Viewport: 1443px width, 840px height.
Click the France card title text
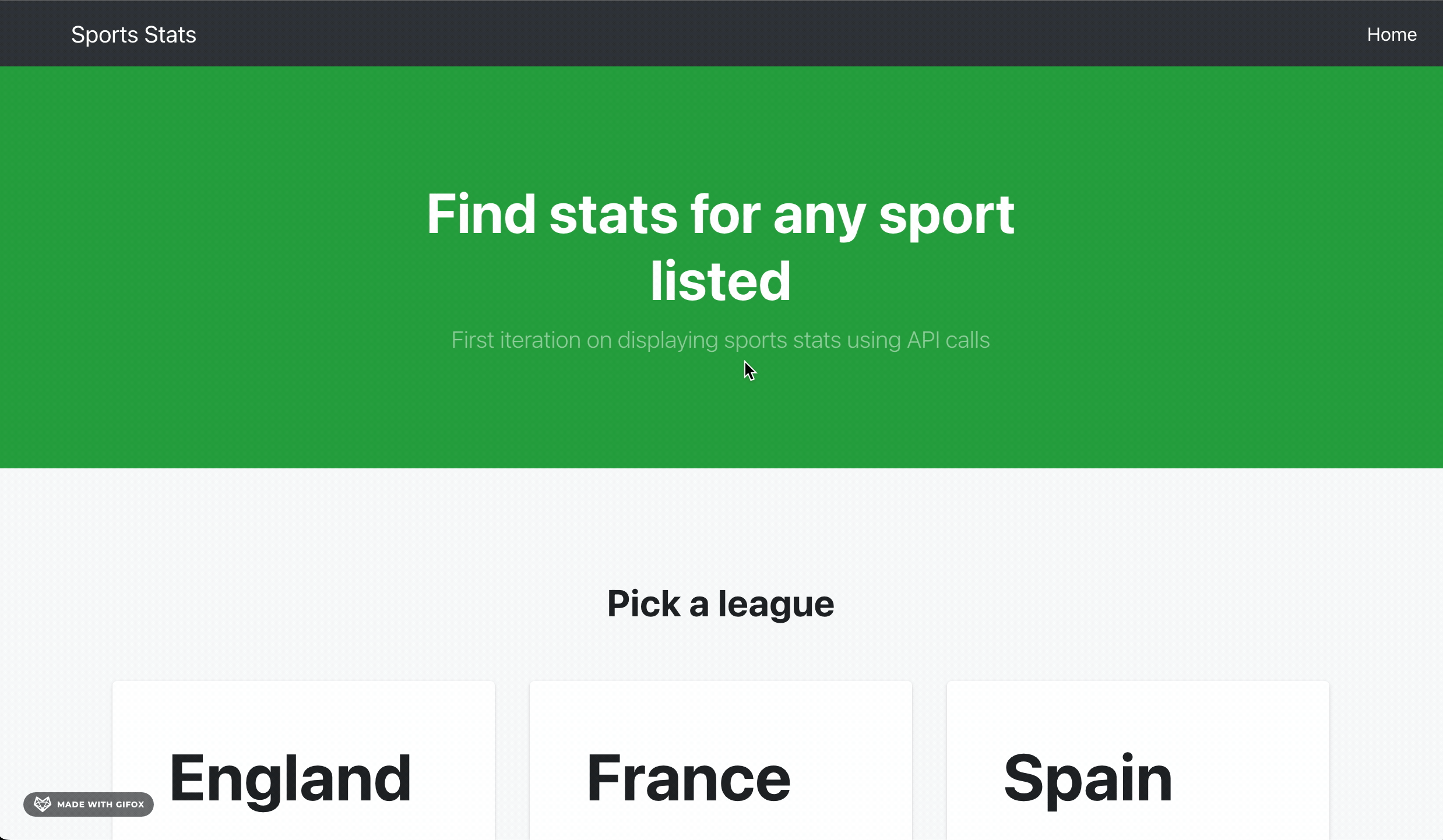coord(689,778)
